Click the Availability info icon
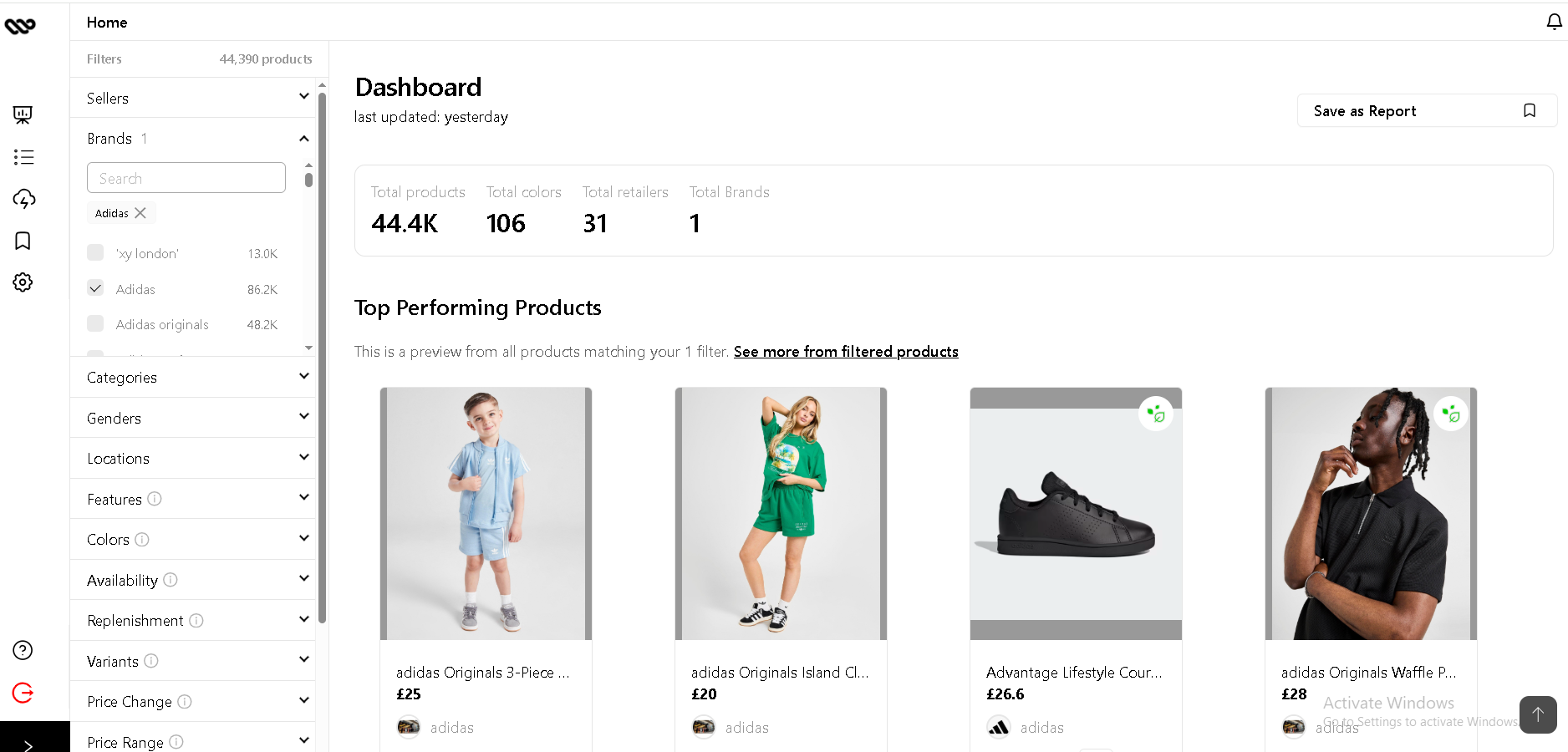This screenshot has width=1568, height=752. click(171, 580)
